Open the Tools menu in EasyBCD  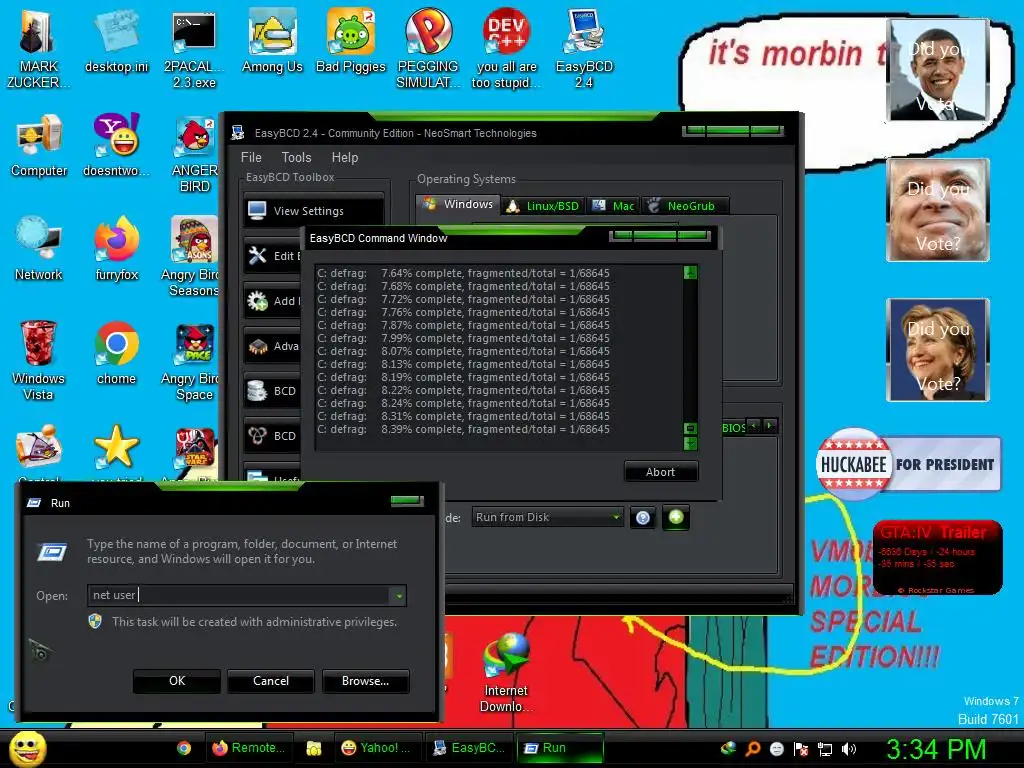[x=296, y=157]
